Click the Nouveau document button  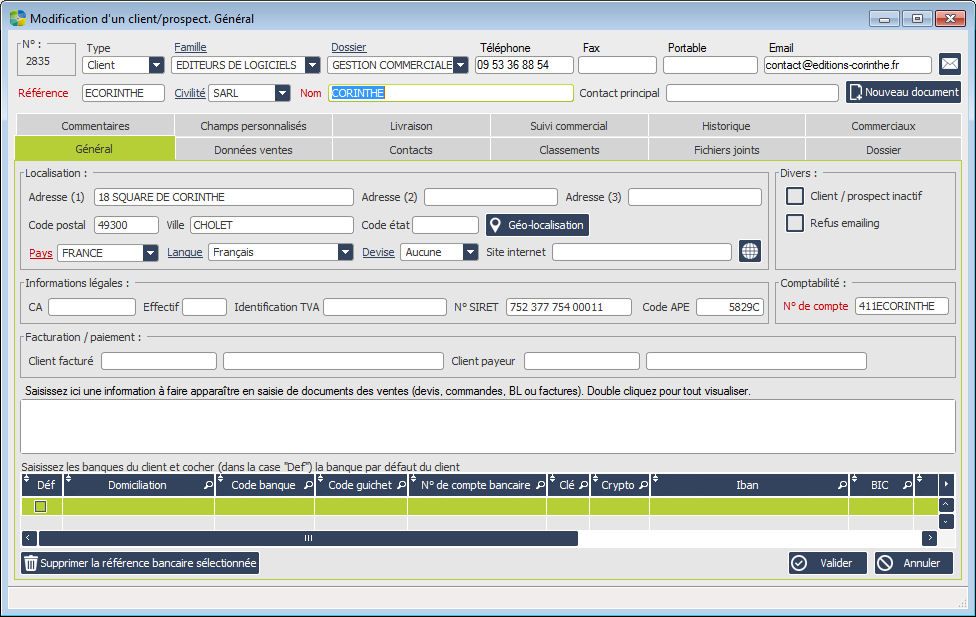click(903, 92)
